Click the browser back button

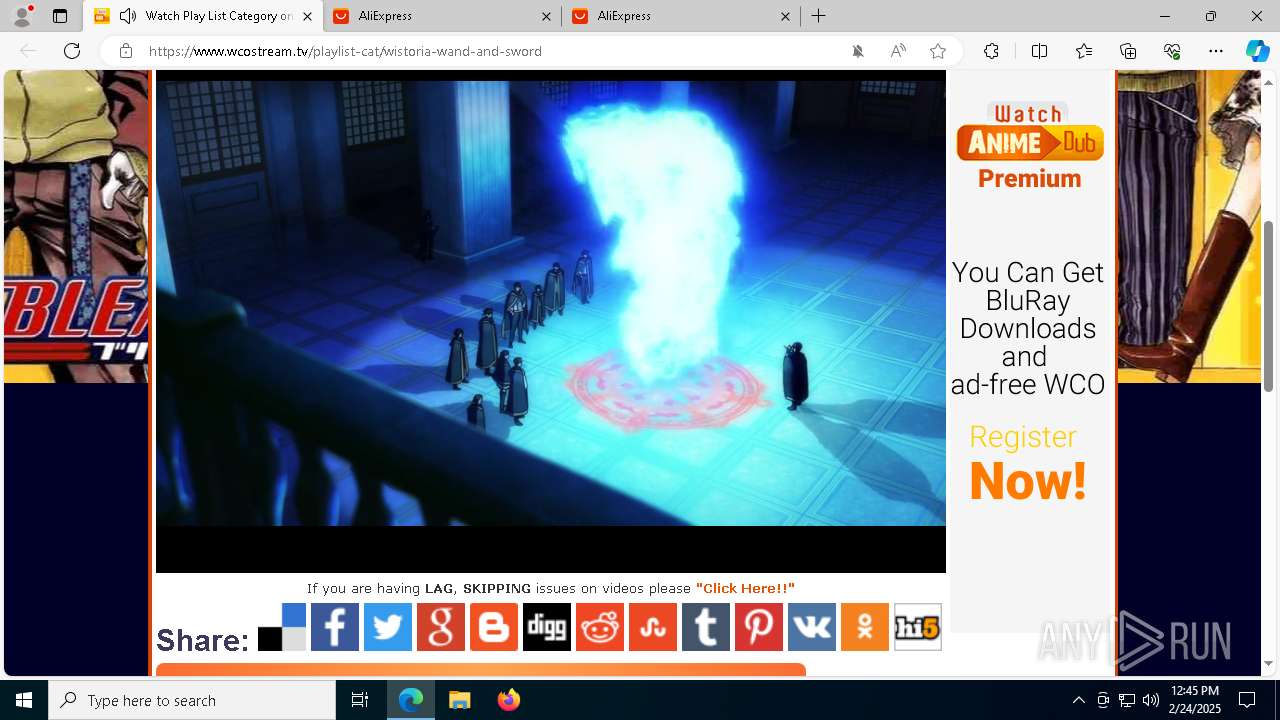28,51
